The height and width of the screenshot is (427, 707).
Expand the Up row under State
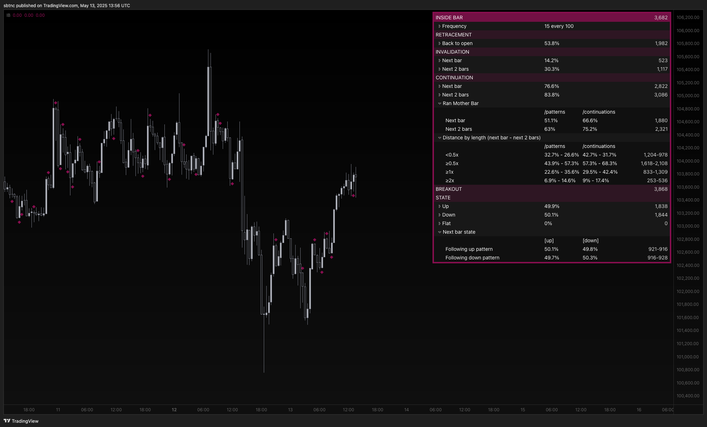[439, 206]
